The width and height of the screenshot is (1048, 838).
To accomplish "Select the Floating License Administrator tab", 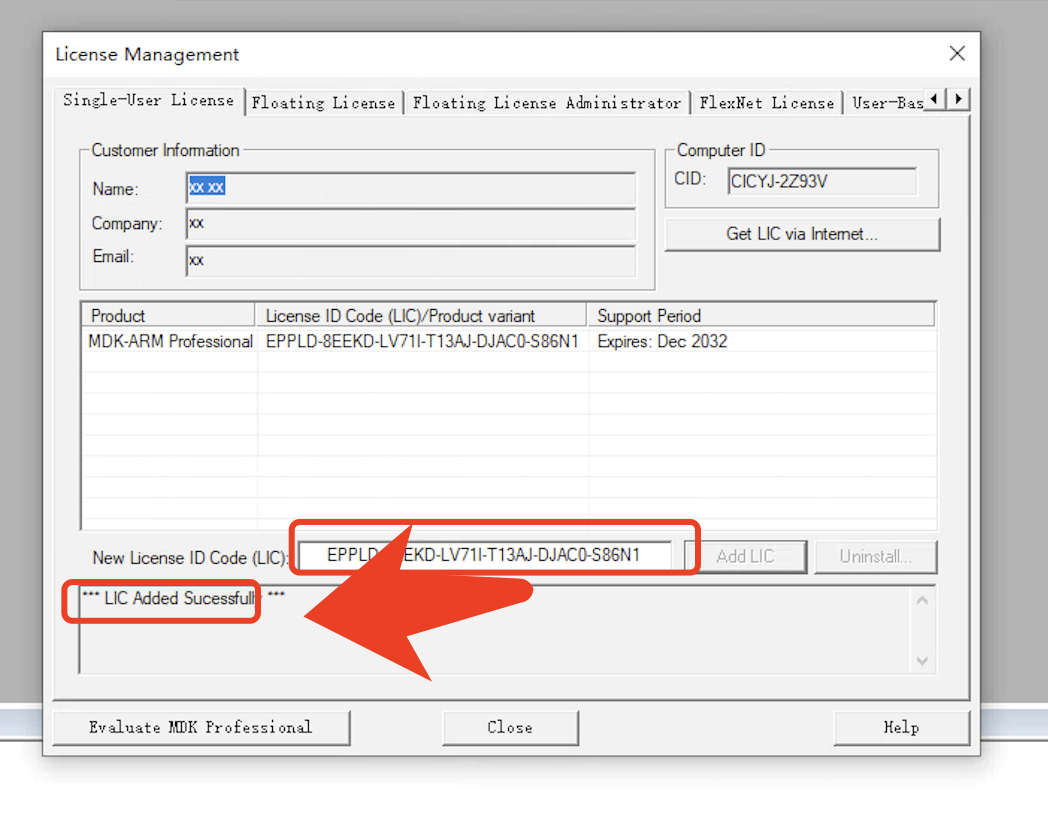I will click(x=547, y=103).
